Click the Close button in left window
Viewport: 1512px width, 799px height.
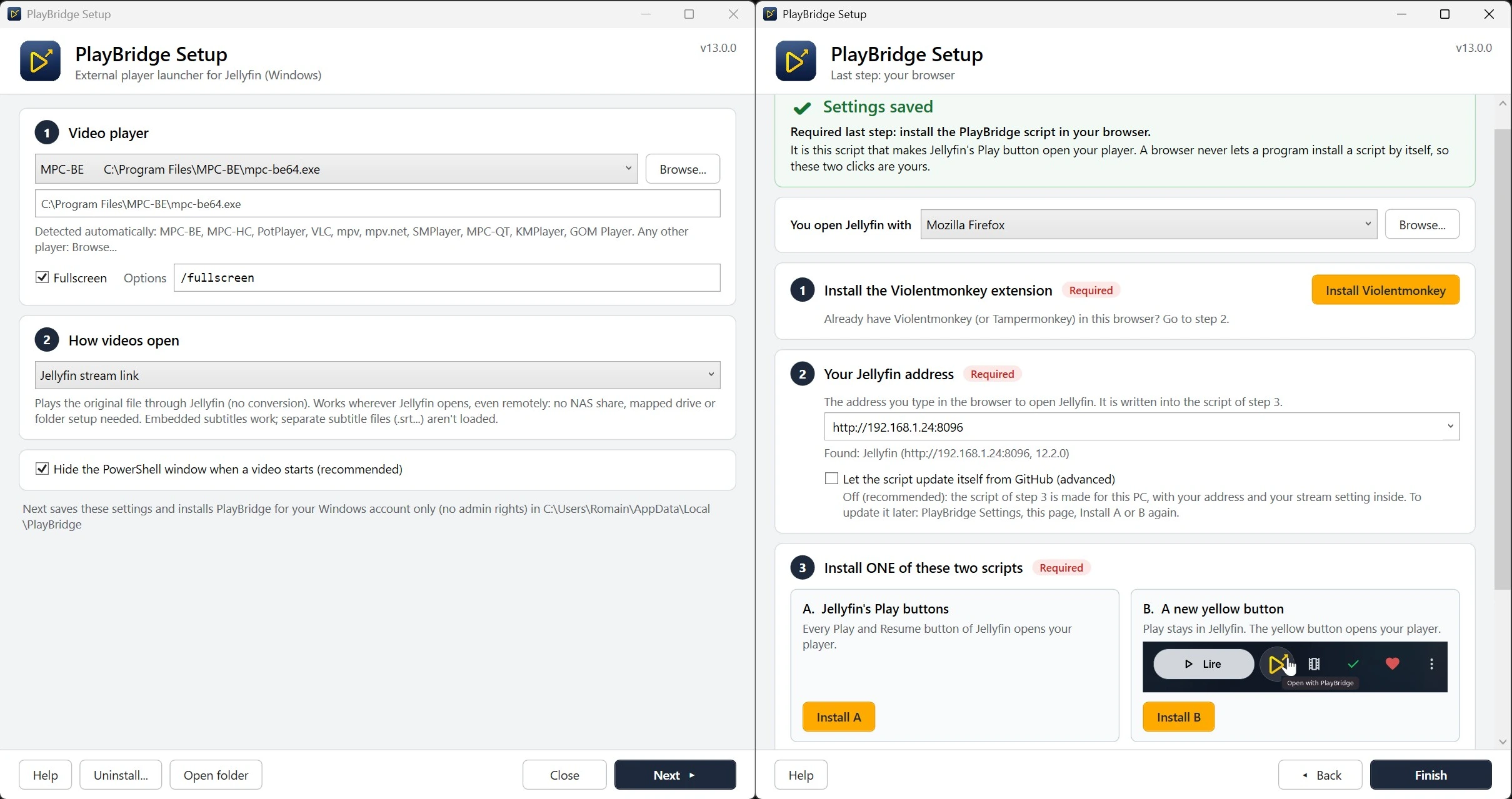pyautogui.click(x=564, y=775)
